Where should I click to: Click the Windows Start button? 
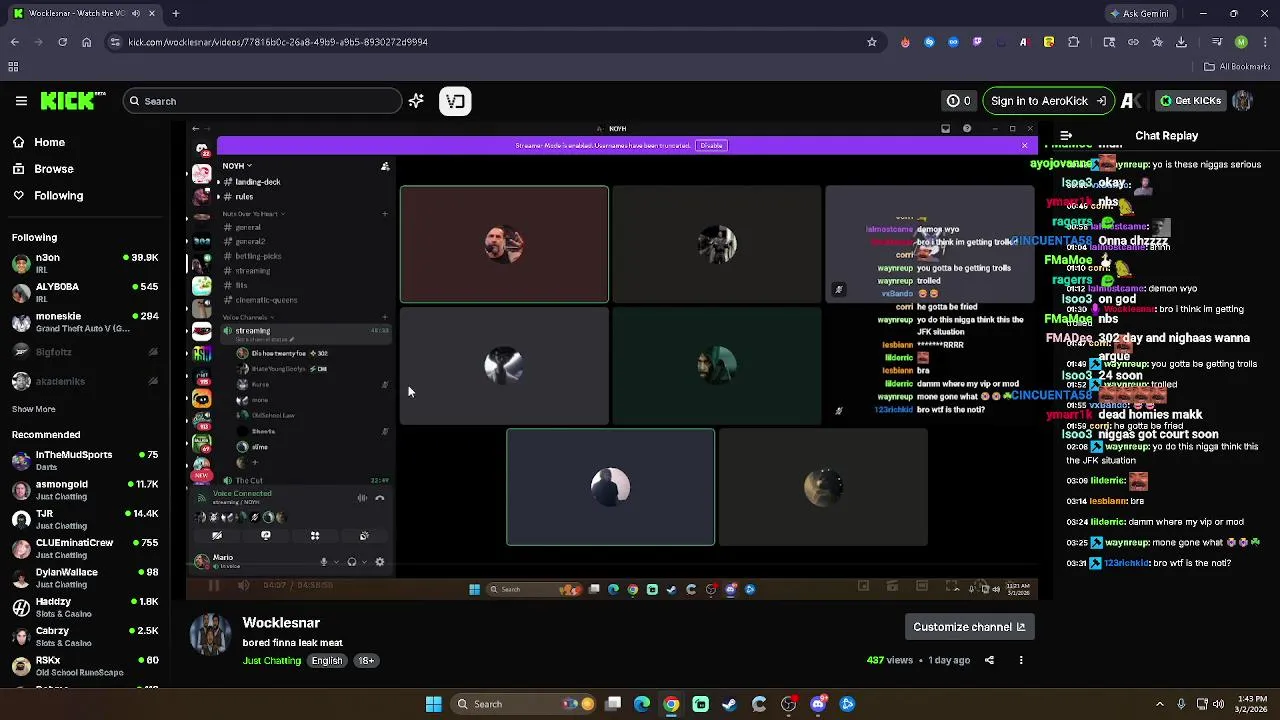[433, 704]
